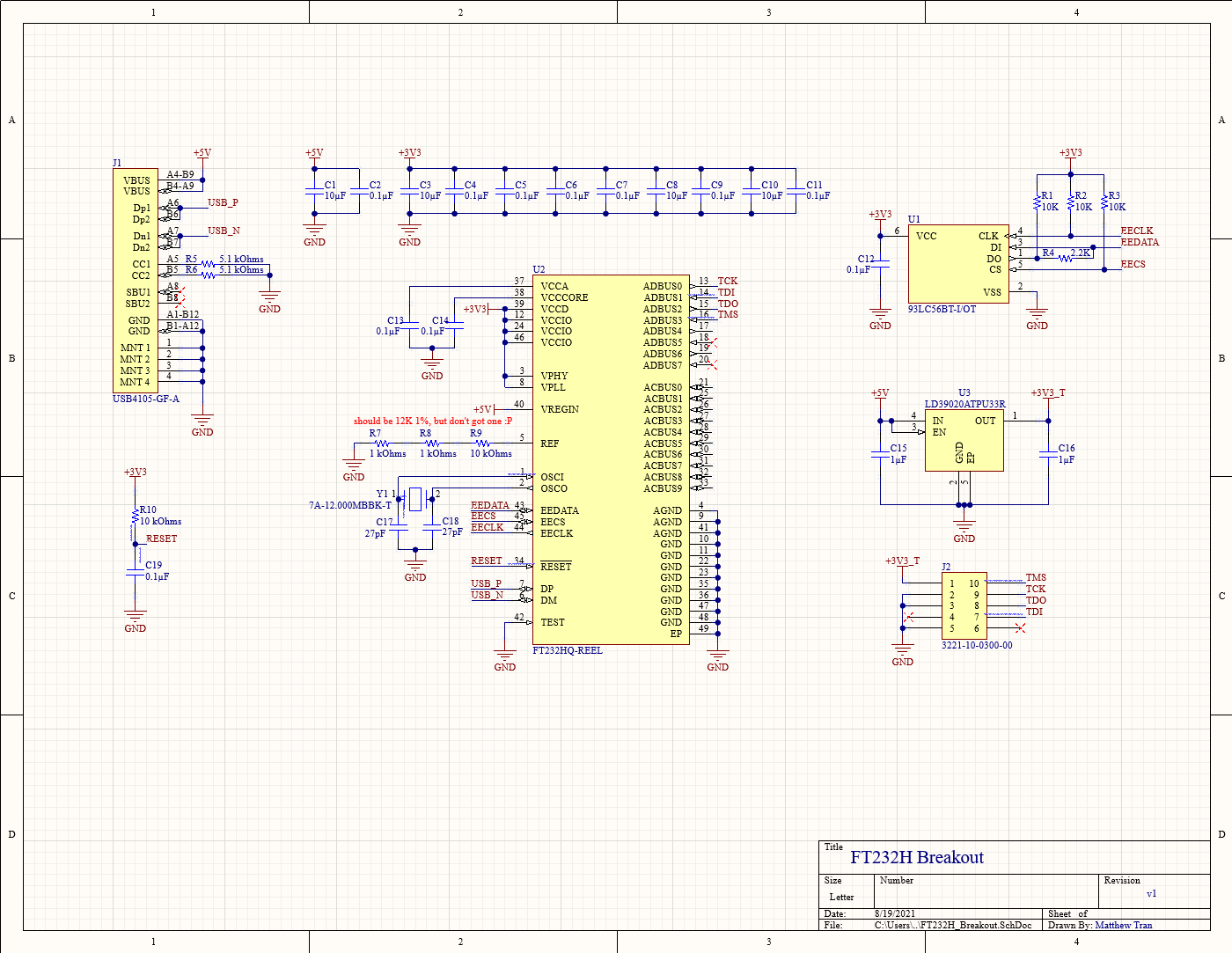
Task: Click the GND symbol below J1 connector
Action: (x=202, y=424)
